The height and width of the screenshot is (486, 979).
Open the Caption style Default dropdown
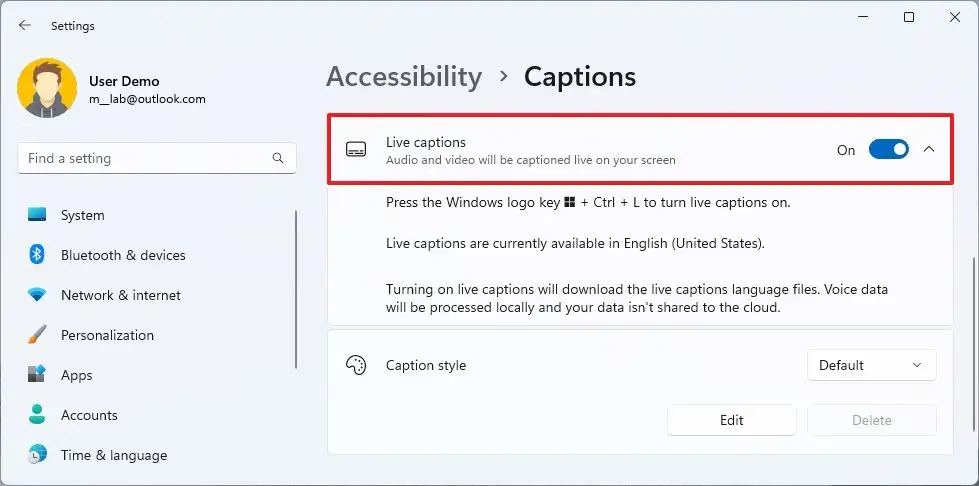pos(871,365)
